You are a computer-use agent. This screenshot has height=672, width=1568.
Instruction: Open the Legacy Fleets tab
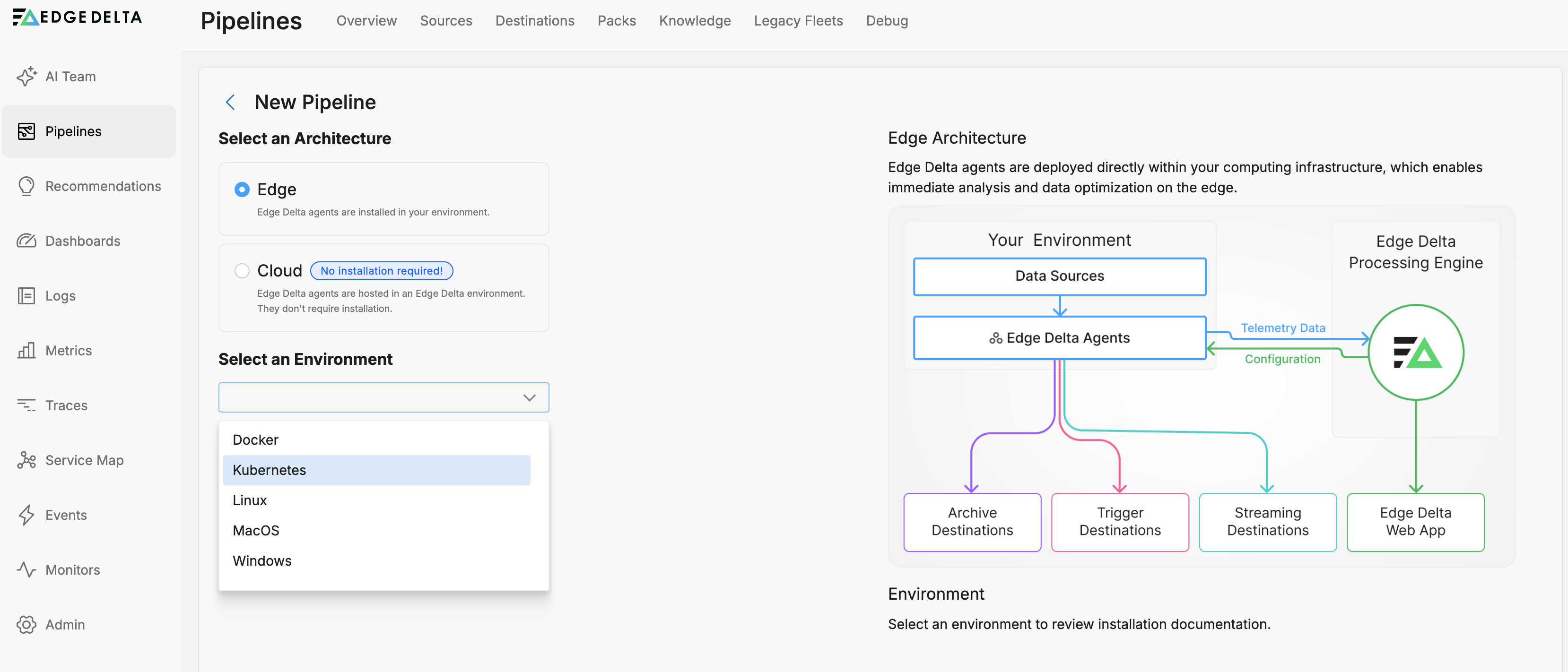[798, 21]
